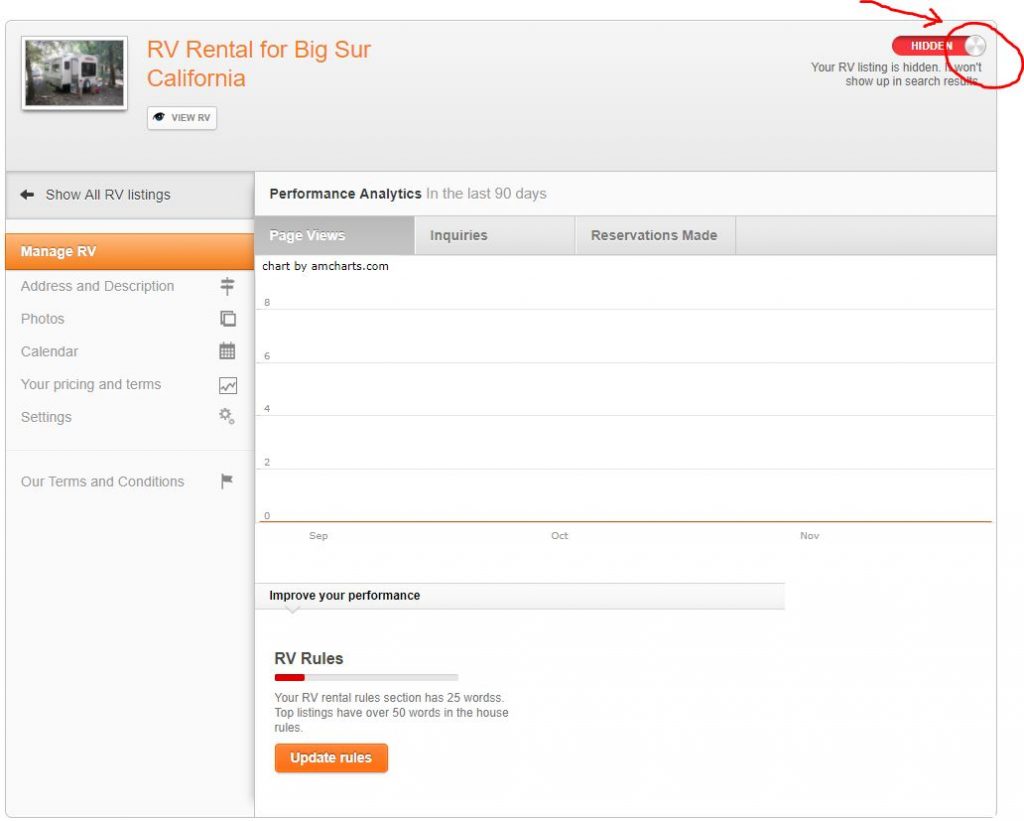1024x821 pixels.
Task: Select the Page Views tab
Action: tap(307, 236)
